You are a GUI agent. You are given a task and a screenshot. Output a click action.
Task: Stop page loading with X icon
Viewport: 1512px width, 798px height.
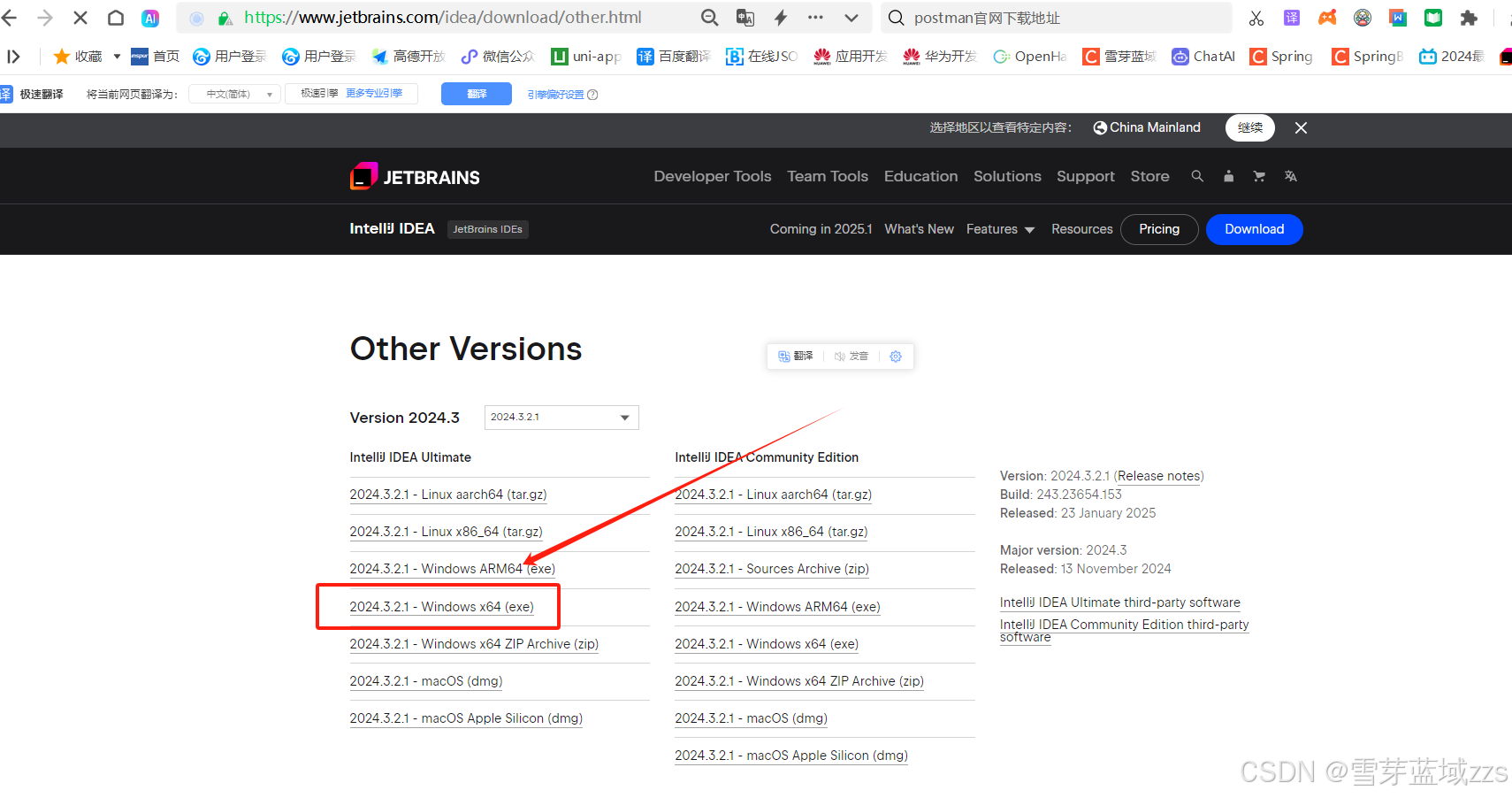80,18
